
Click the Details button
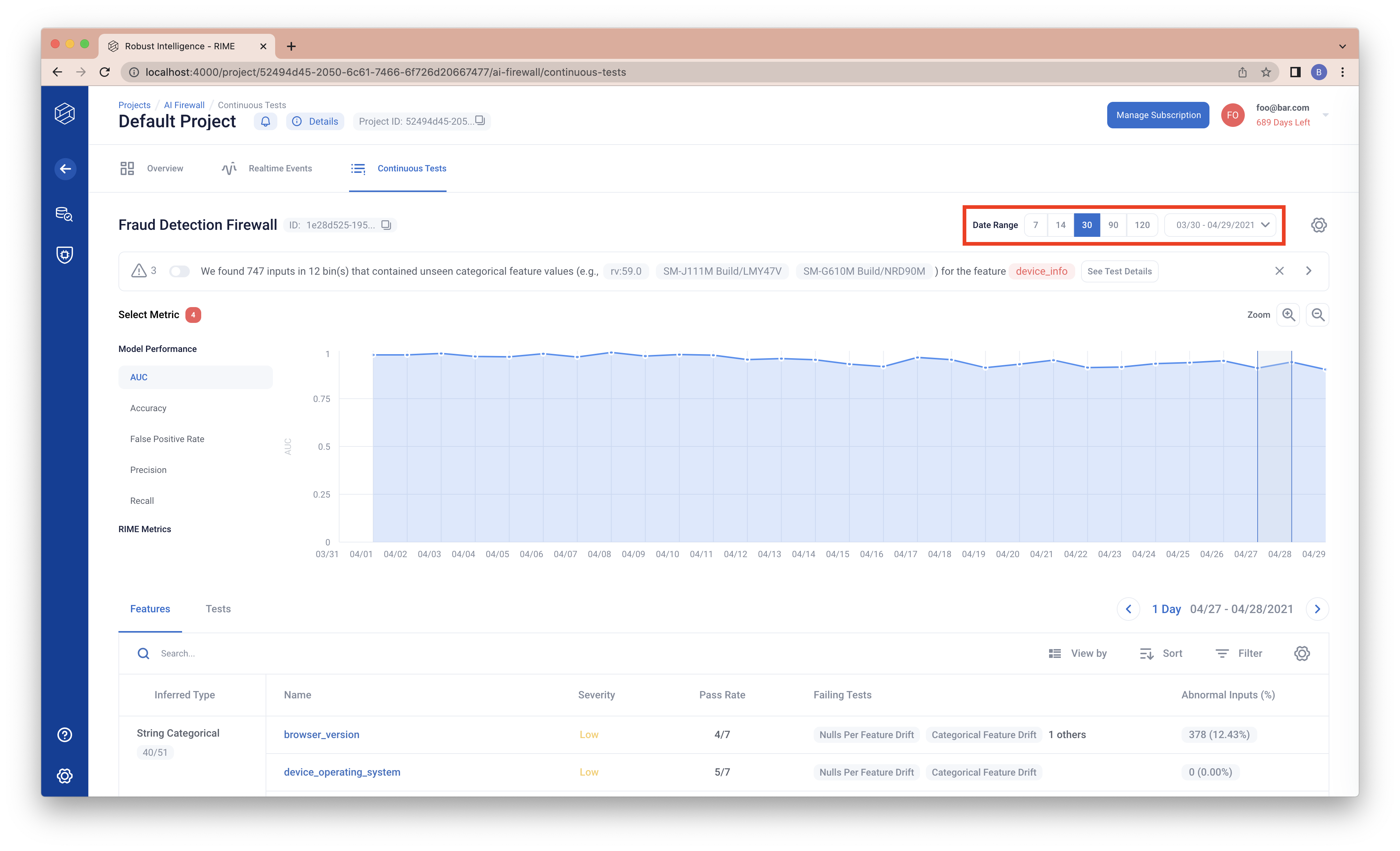coord(315,121)
